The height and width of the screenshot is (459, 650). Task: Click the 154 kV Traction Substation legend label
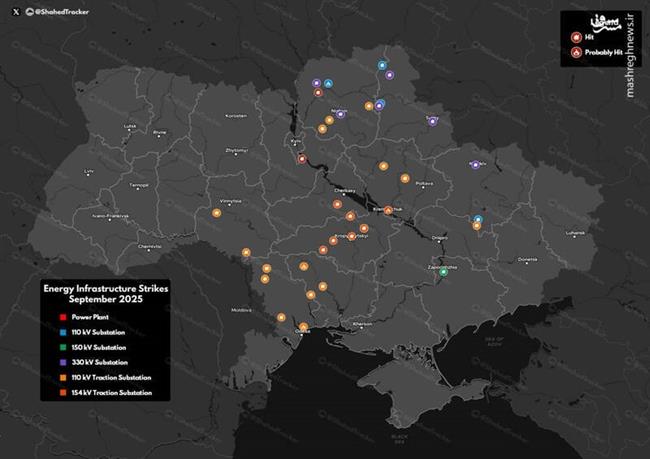point(111,392)
